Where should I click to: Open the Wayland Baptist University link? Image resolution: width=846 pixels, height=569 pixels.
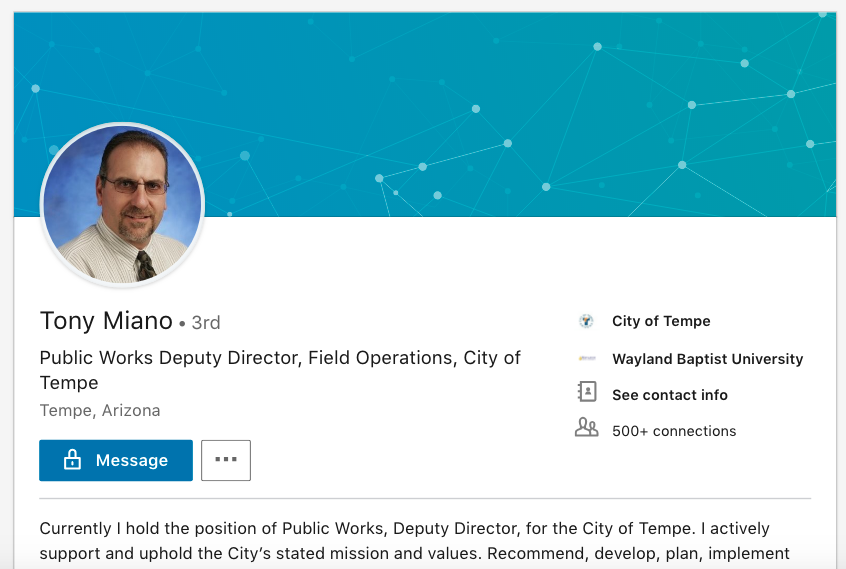pyautogui.click(x=707, y=359)
